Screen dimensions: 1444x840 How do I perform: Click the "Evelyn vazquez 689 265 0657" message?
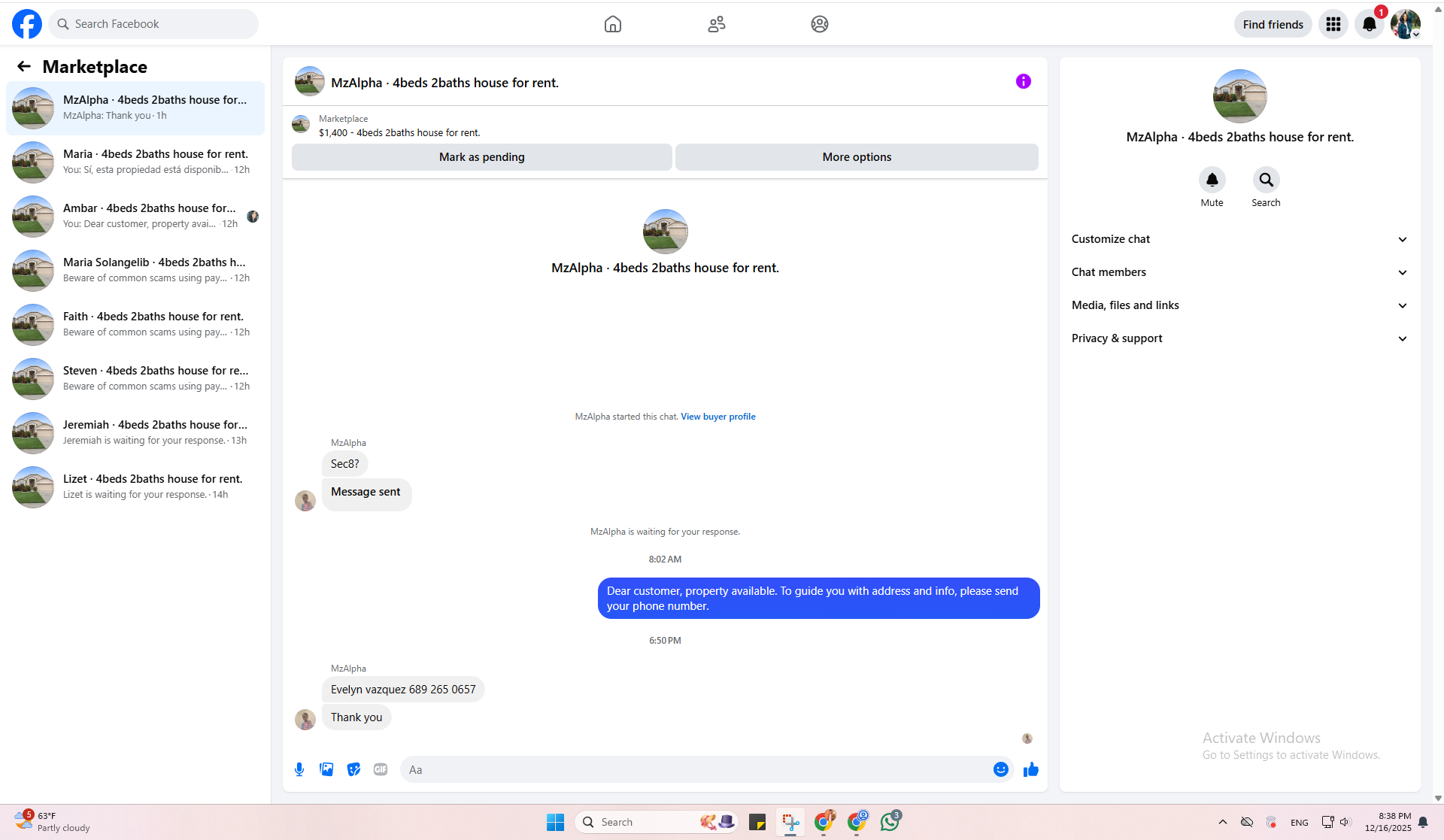tap(403, 690)
